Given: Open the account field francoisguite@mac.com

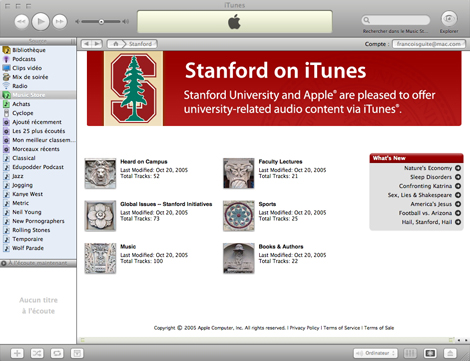Looking at the screenshot, I should (x=429, y=44).
